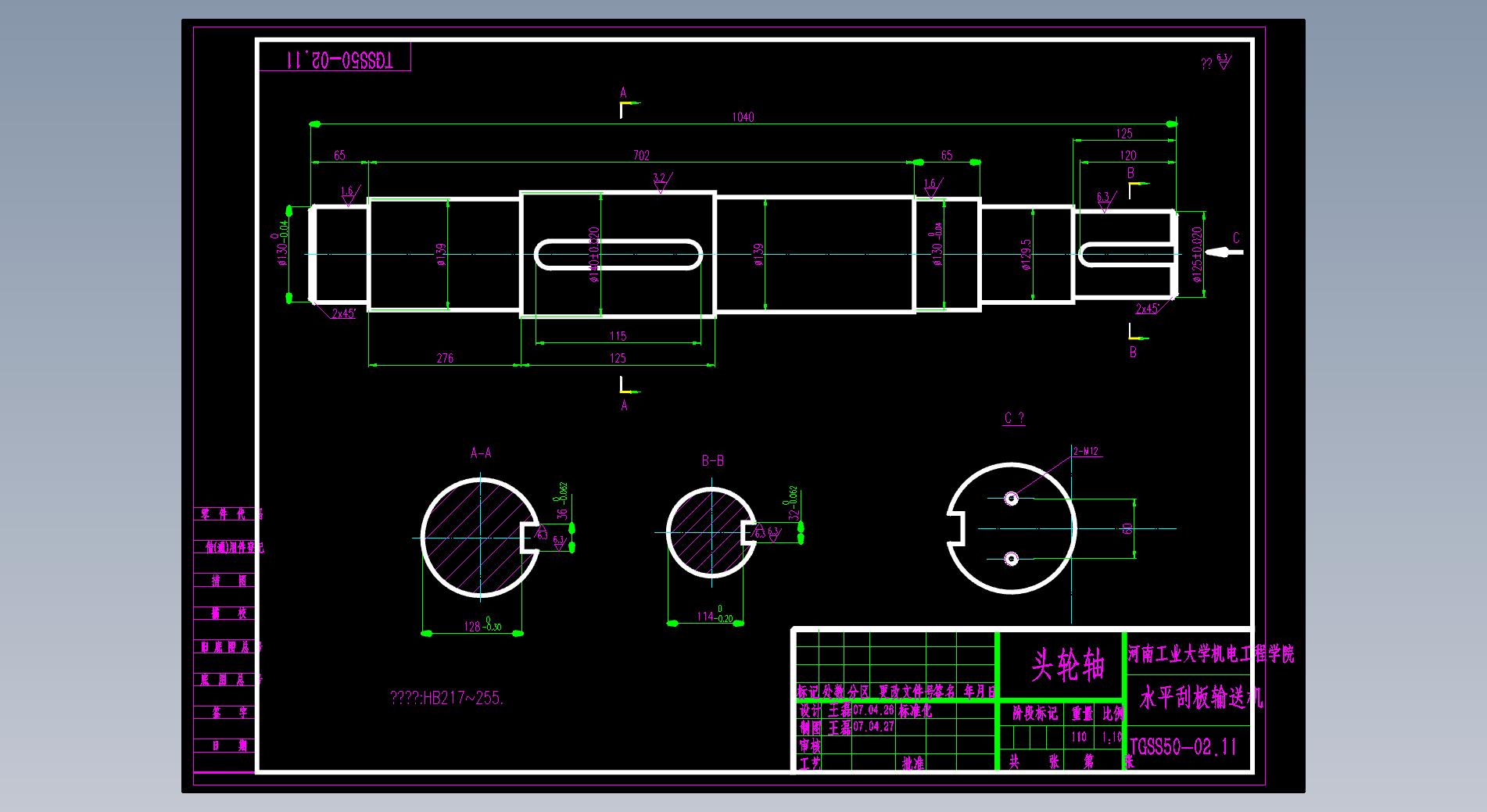Image resolution: width=1487 pixels, height=812 pixels.
Task: Select the upright 'TGSS50-02.11' drawing number
Action: pyautogui.click(x=1184, y=747)
